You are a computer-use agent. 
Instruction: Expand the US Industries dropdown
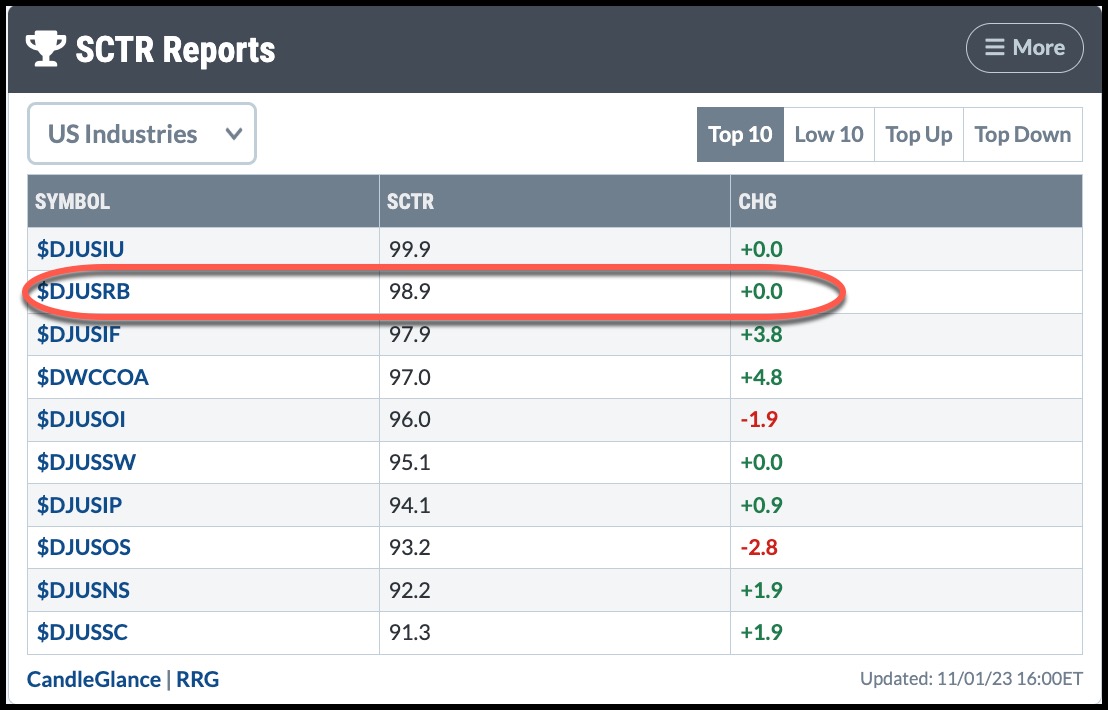[x=142, y=134]
